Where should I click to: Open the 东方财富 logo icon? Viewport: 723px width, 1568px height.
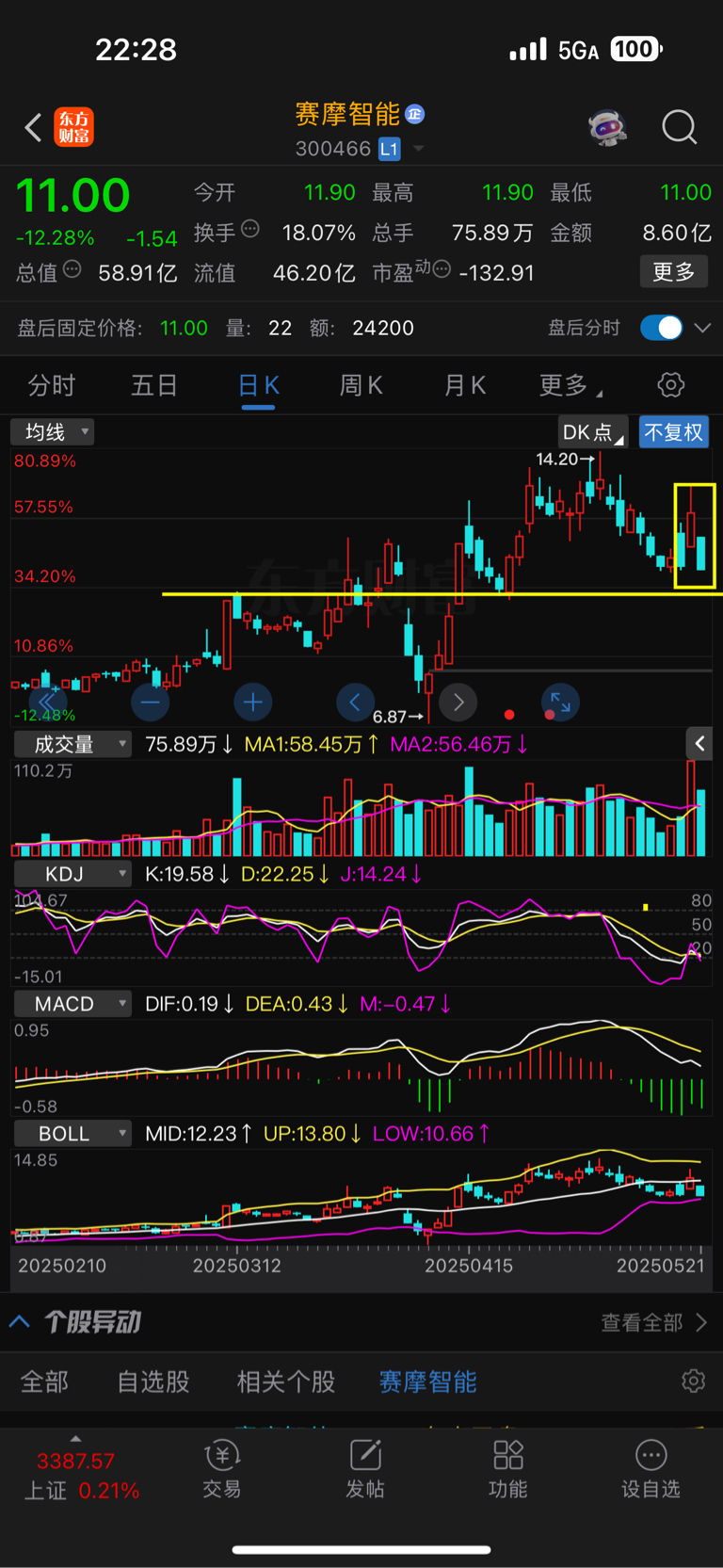click(73, 127)
